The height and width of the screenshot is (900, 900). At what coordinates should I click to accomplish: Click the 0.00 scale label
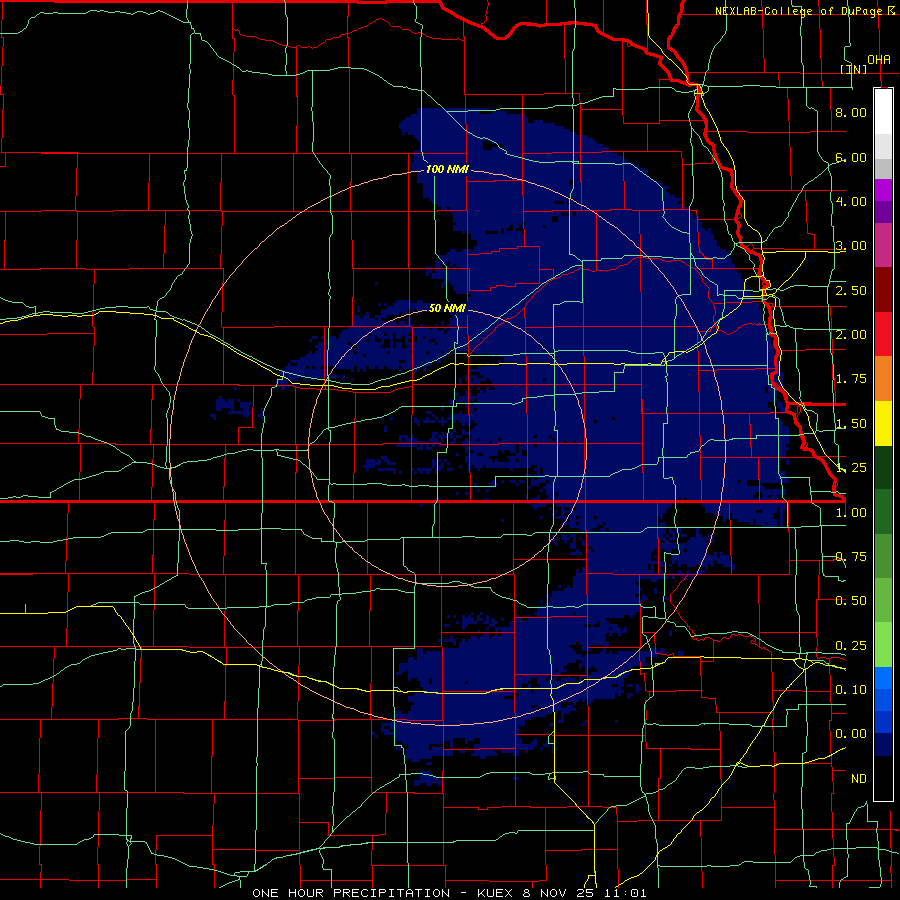click(x=851, y=734)
